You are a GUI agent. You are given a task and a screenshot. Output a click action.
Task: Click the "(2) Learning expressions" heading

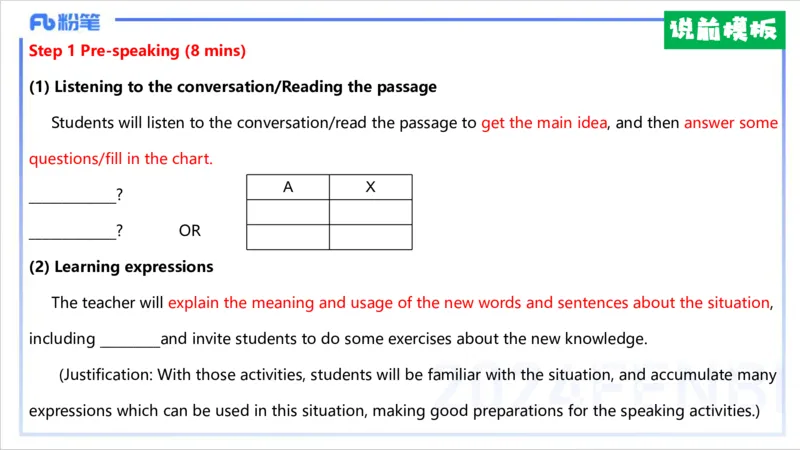pyautogui.click(x=121, y=267)
